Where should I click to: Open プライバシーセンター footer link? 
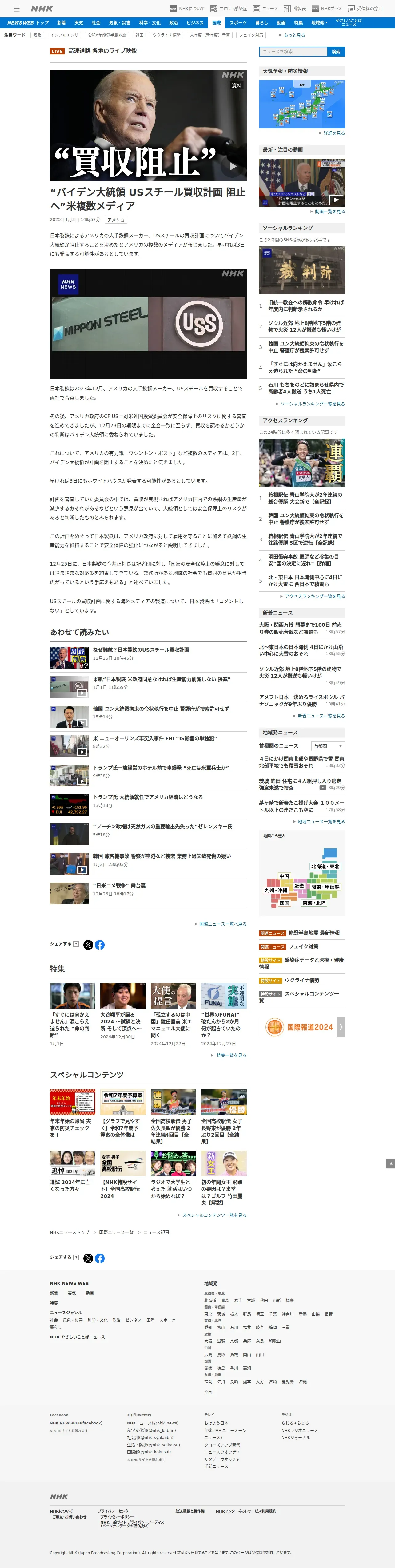[x=115, y=1511]
